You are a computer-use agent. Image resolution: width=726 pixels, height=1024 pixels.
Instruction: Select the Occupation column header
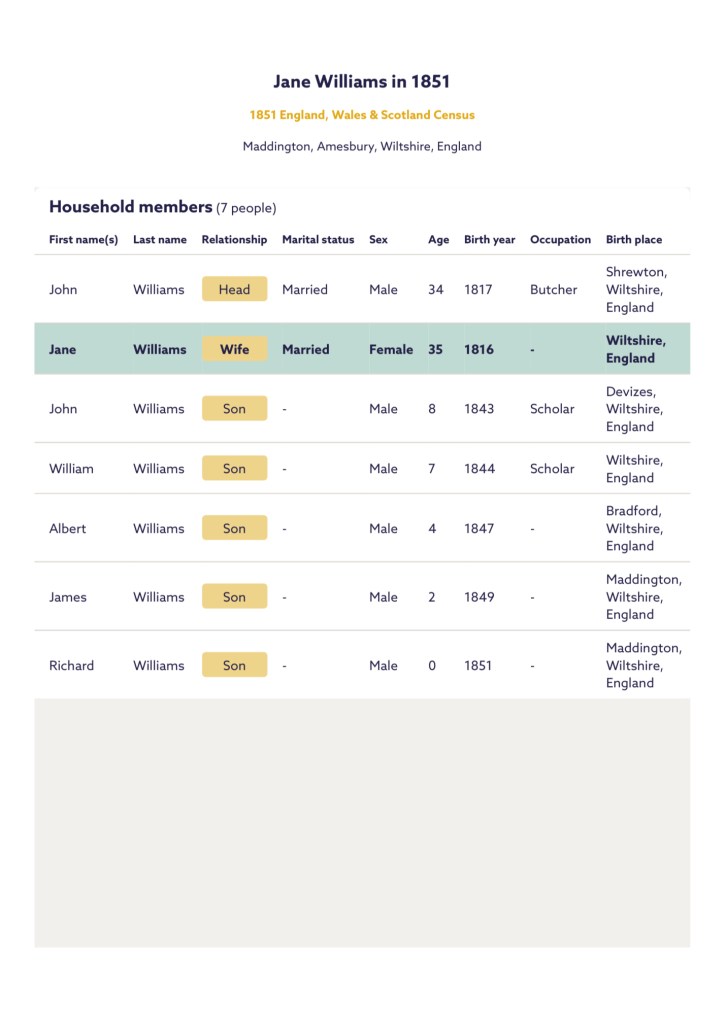point(560,240)
